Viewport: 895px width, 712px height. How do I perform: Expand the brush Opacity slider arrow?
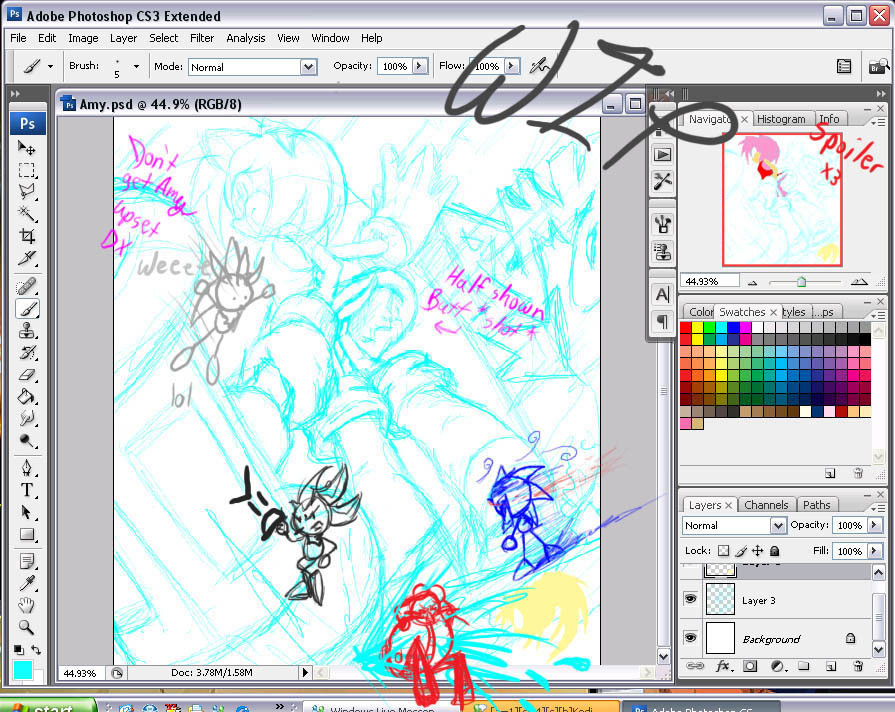pyautogui.click(x=420, y=66)
